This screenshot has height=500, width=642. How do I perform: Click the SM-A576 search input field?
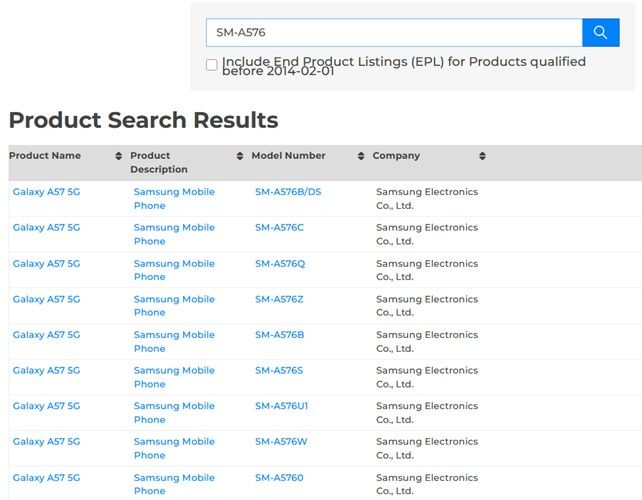click(394, 32)
